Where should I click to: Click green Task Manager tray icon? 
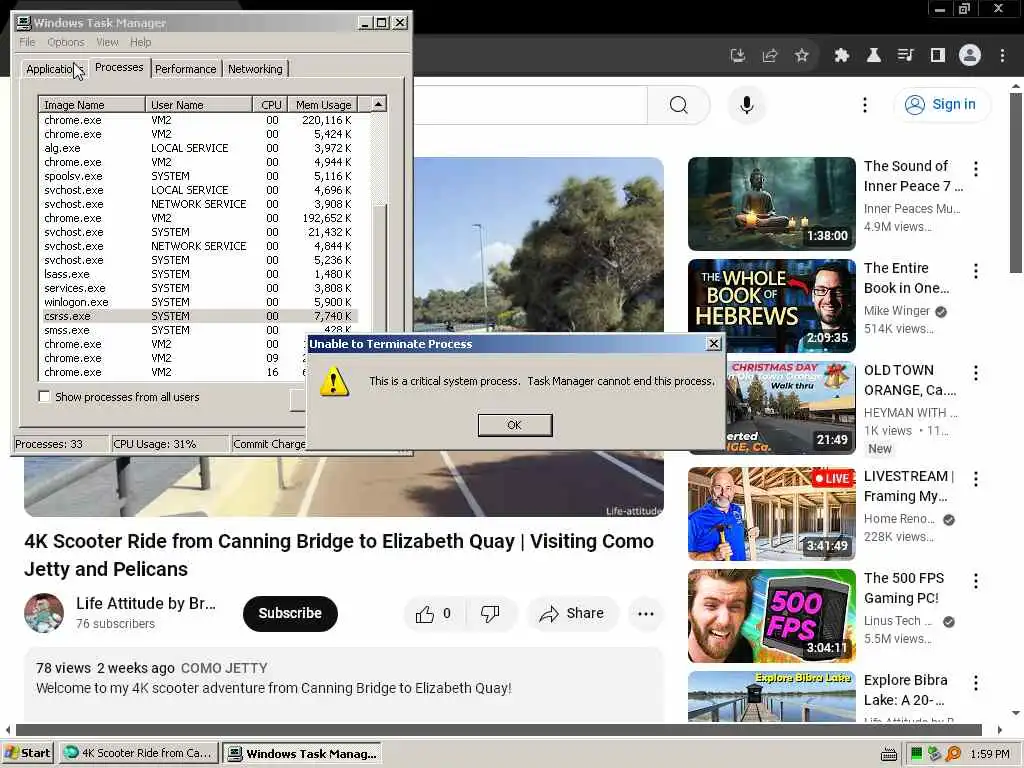point(916,754)
